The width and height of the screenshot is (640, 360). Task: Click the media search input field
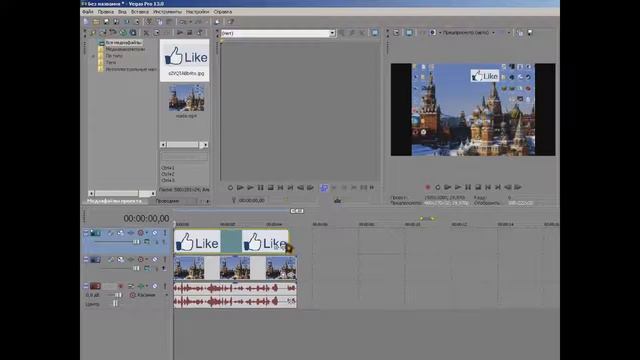click(184, 157)
